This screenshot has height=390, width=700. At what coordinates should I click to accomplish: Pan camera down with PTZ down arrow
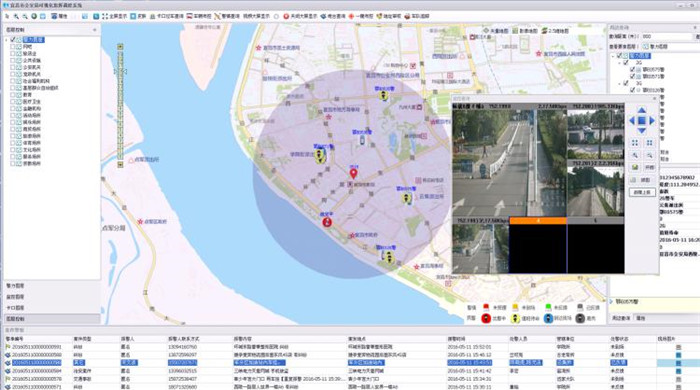[642, 130]
